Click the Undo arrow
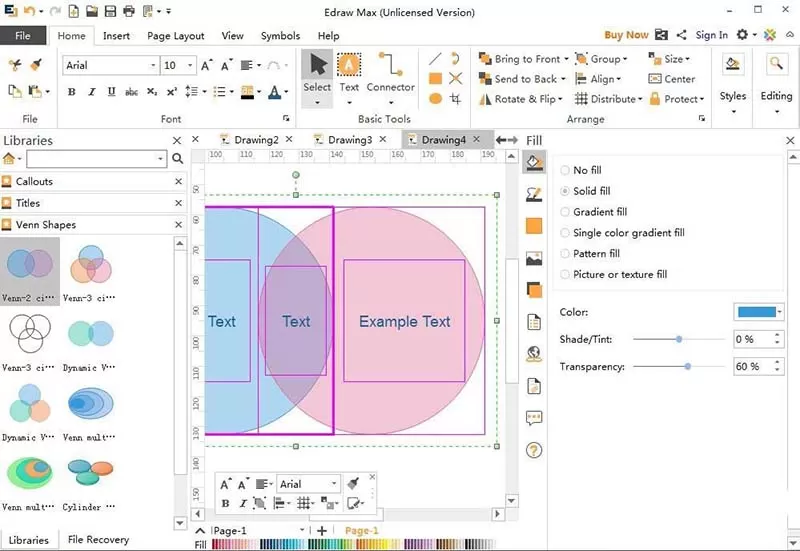This screenshot has width=800, height=551. [x=31, y=11]
